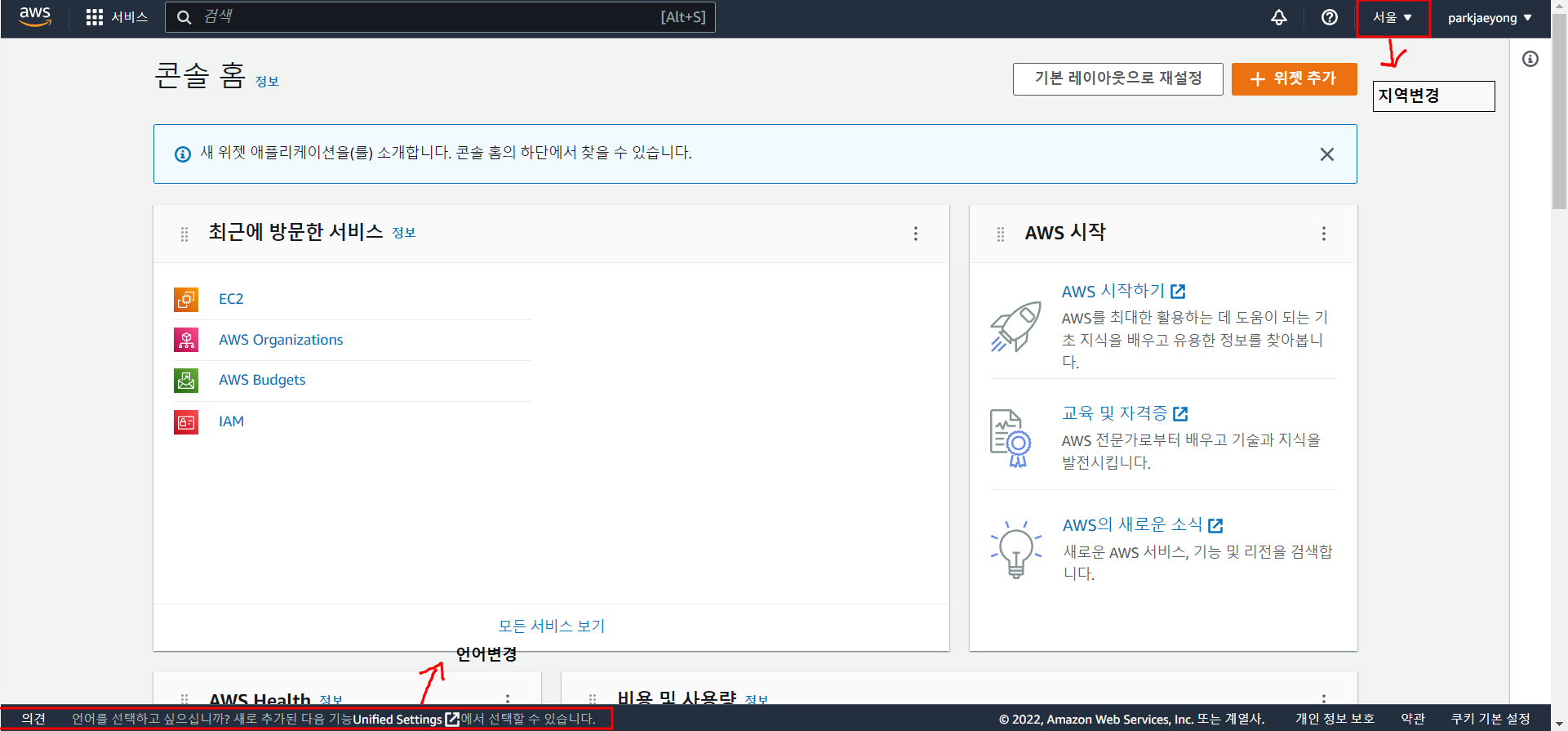Open options menu of AWS 시작 widget
This screenshot has width=1568, height=731.
[1324, 234]
